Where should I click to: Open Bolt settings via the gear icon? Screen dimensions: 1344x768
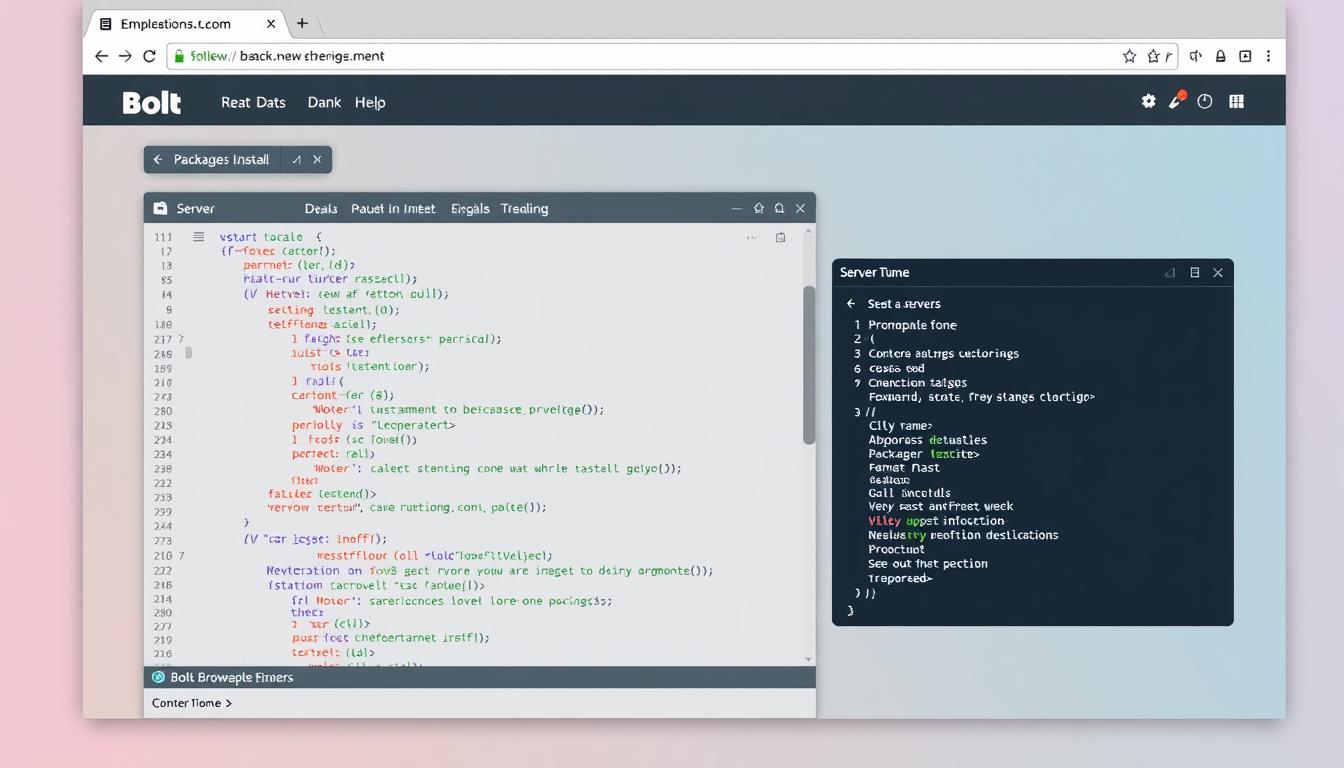[1148, 101]
